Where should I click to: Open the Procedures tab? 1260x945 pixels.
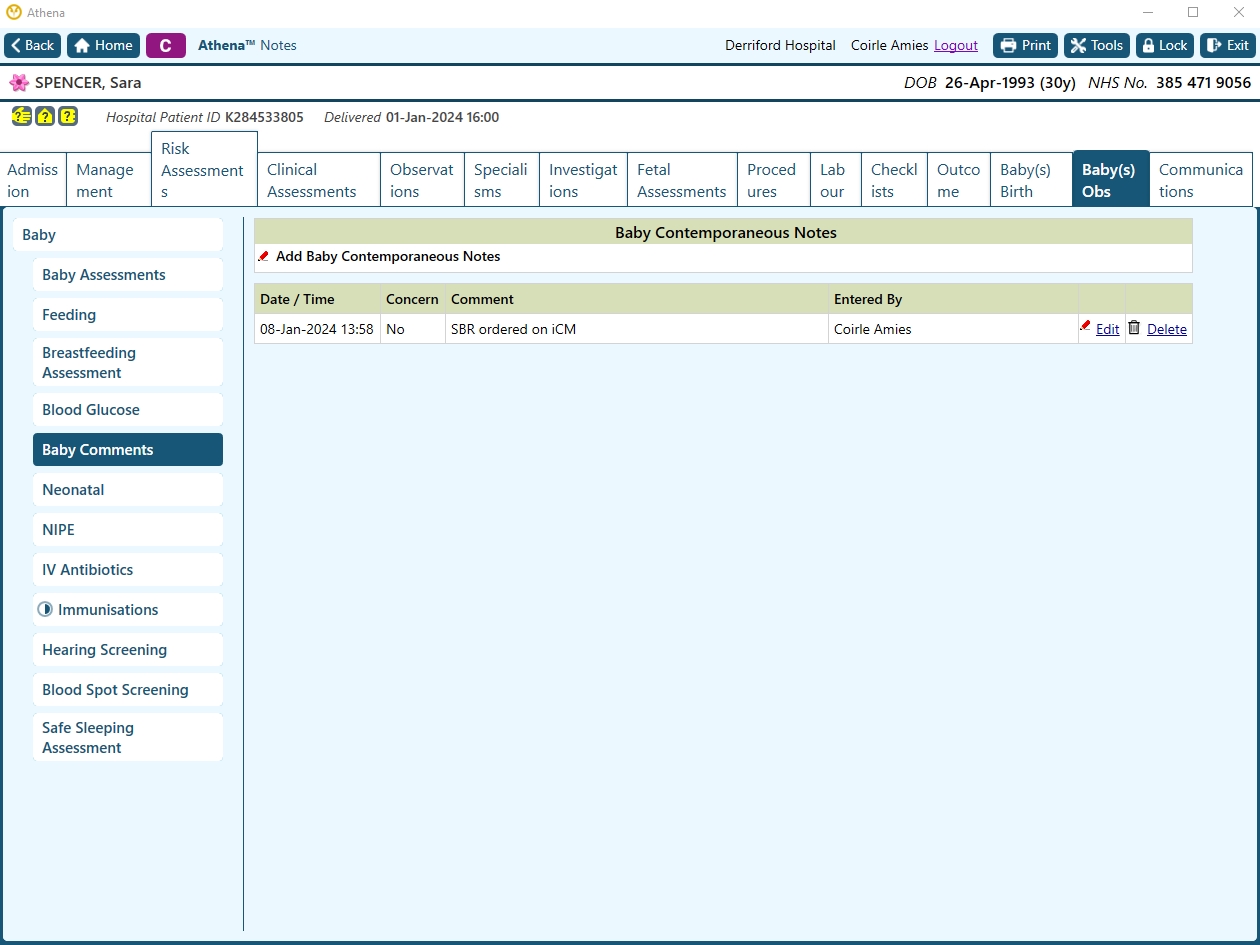pos(772,180)
